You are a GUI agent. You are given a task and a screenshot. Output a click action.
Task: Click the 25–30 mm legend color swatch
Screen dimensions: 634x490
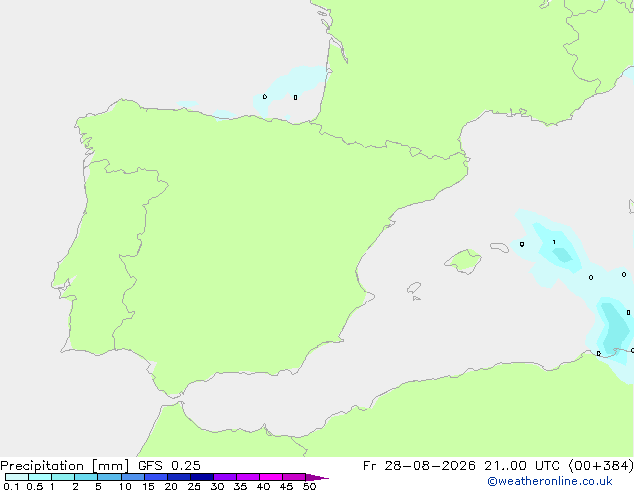(x=201, y=477)
